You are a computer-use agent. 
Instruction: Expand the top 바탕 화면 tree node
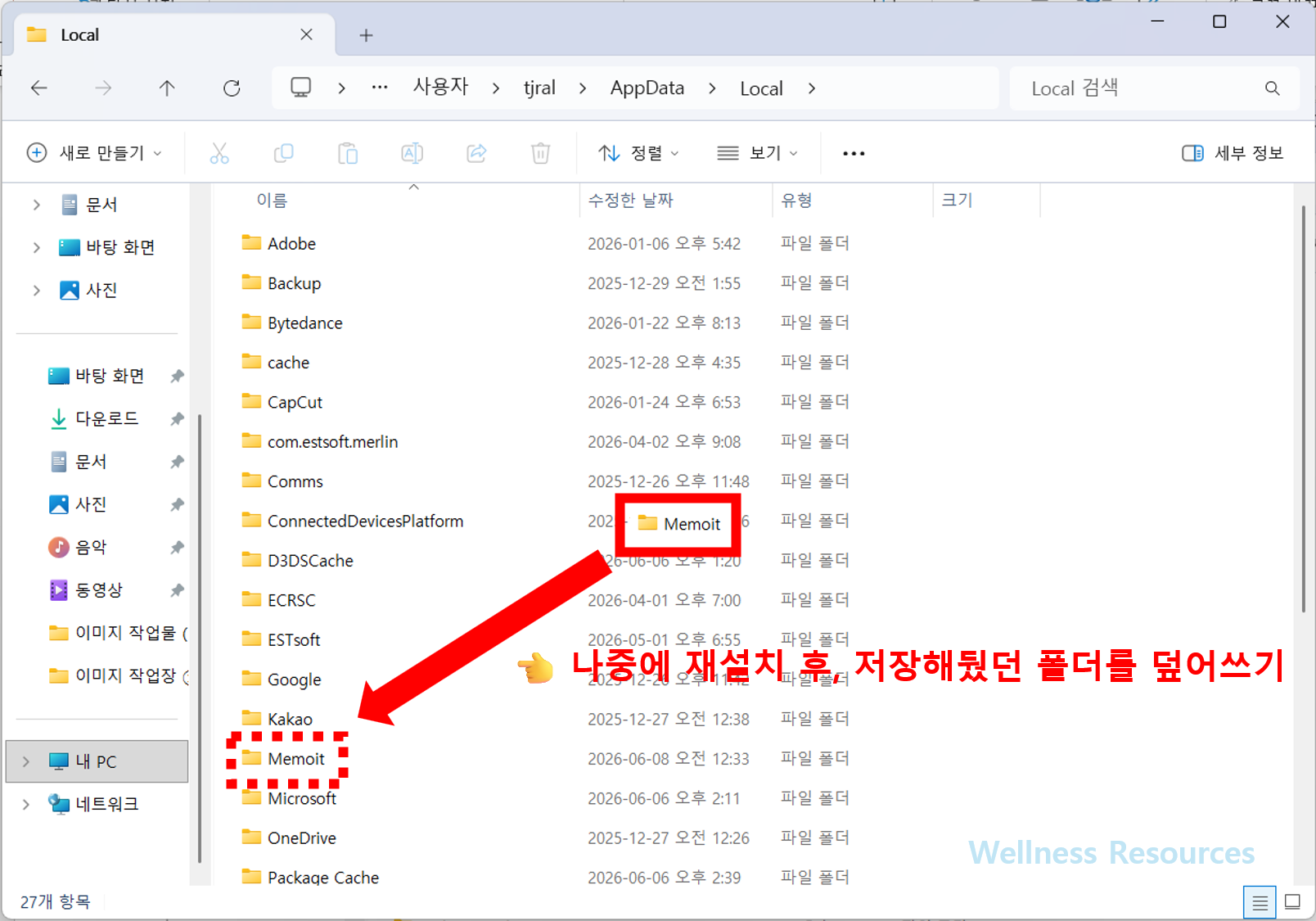[x=36, y=247]
